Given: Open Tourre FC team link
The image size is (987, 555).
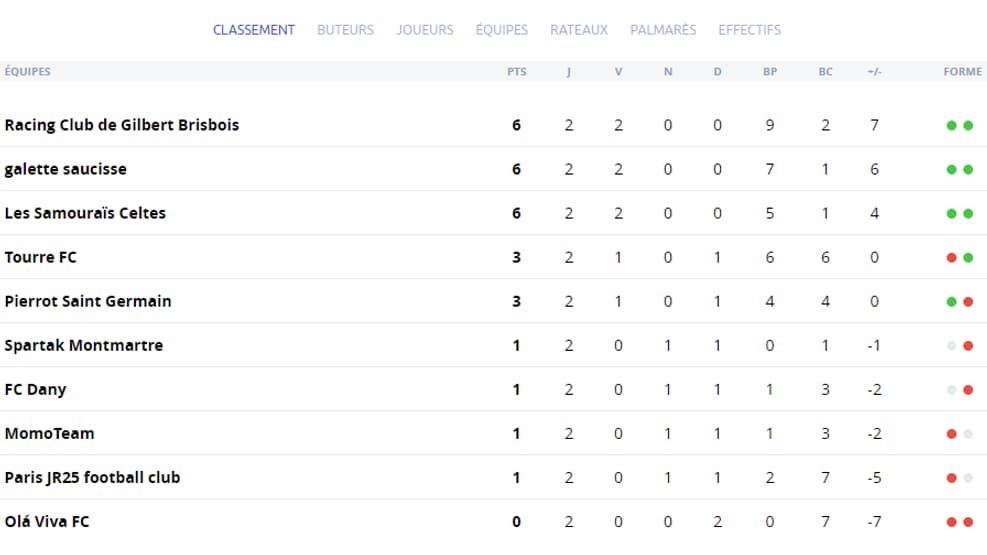Looking at the screenshot, I should coord(40,257).
